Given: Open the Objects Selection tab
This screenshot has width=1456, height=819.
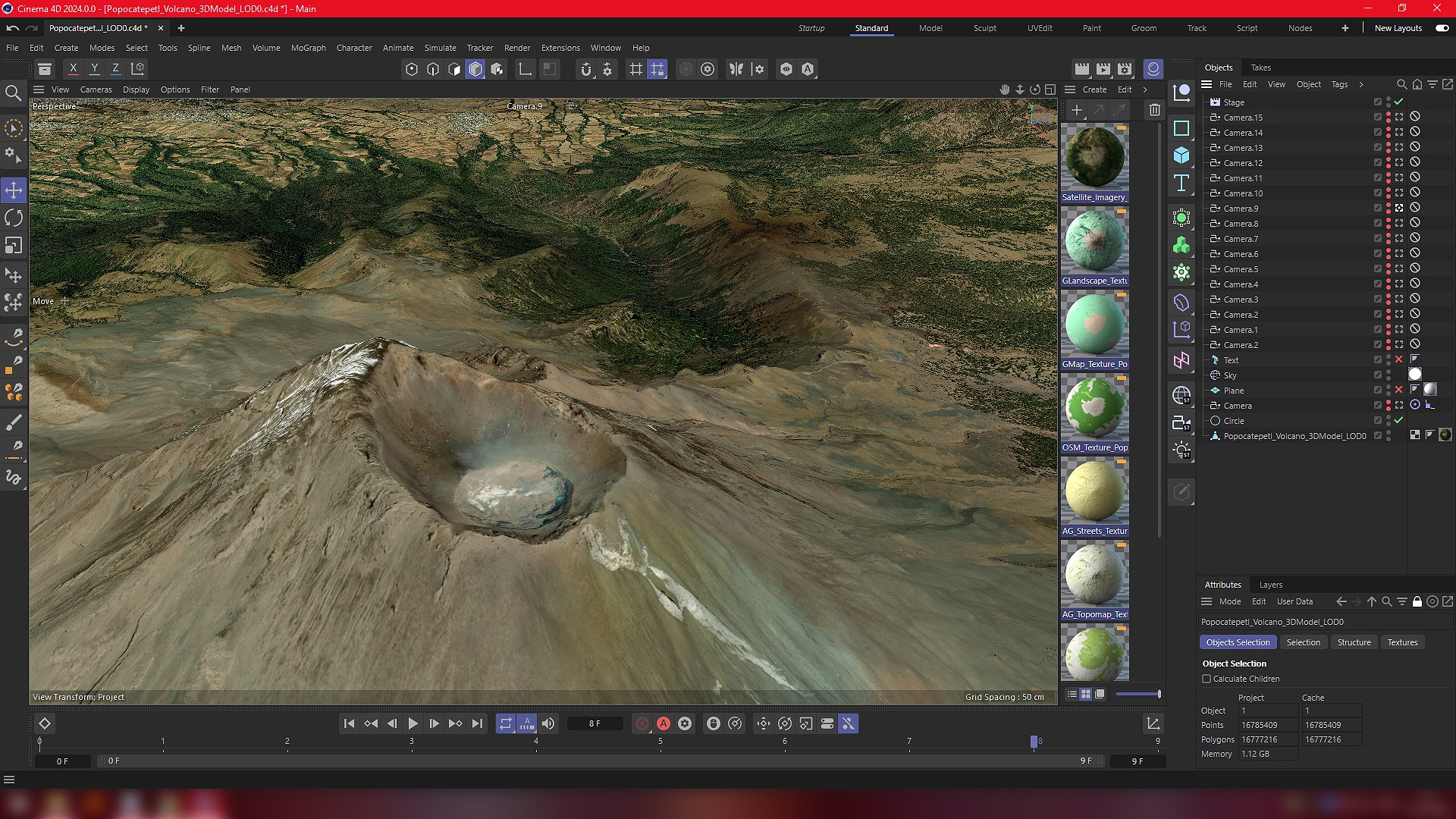Looking at the screenshot, I should pyautogui.click(x=1238, y=643).
